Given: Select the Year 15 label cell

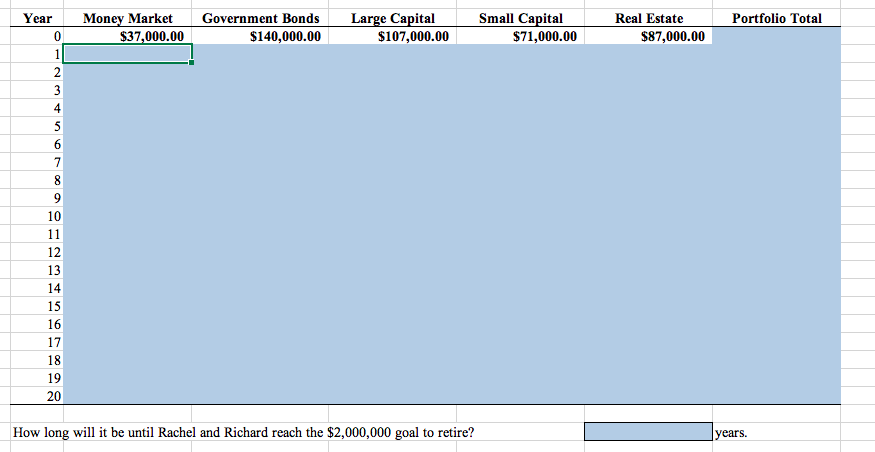Looking at the screenshot, I should pyautogui.click(x=37, y=306).
